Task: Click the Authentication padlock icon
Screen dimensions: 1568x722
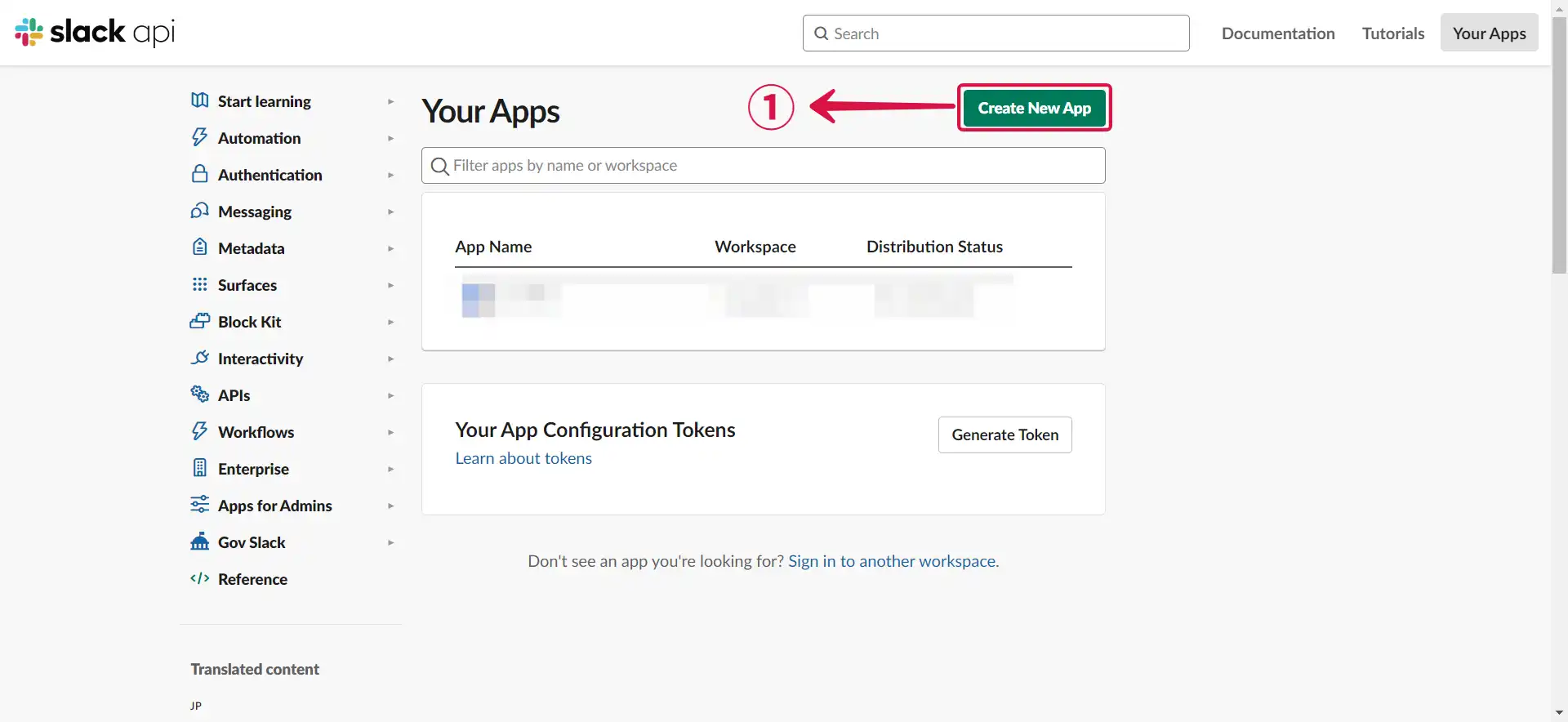Action: [x=199, y=174]
